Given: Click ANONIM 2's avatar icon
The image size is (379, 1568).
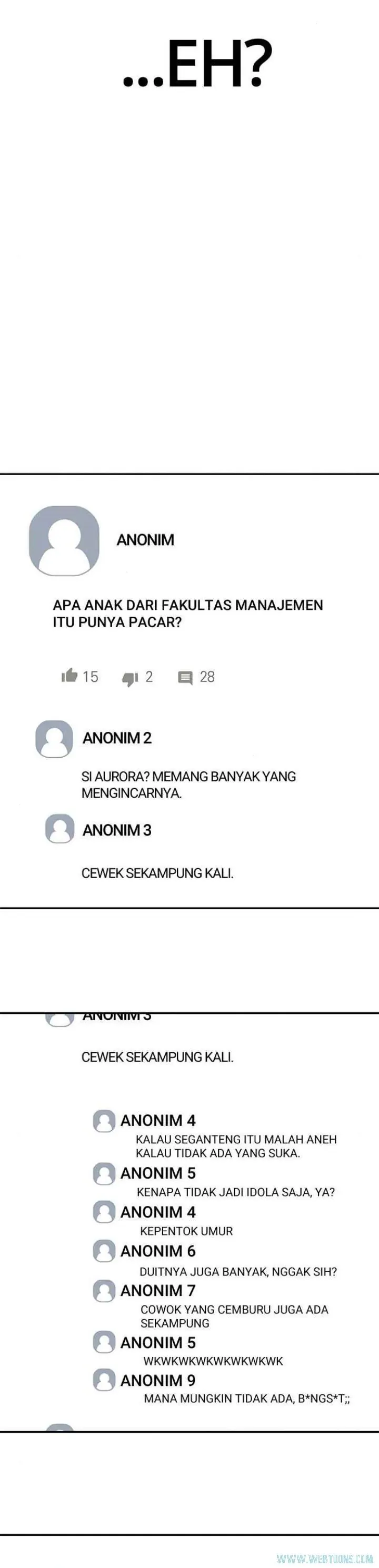Looking at the screenshot, I should pyautogui.click(x=54, y=739).
